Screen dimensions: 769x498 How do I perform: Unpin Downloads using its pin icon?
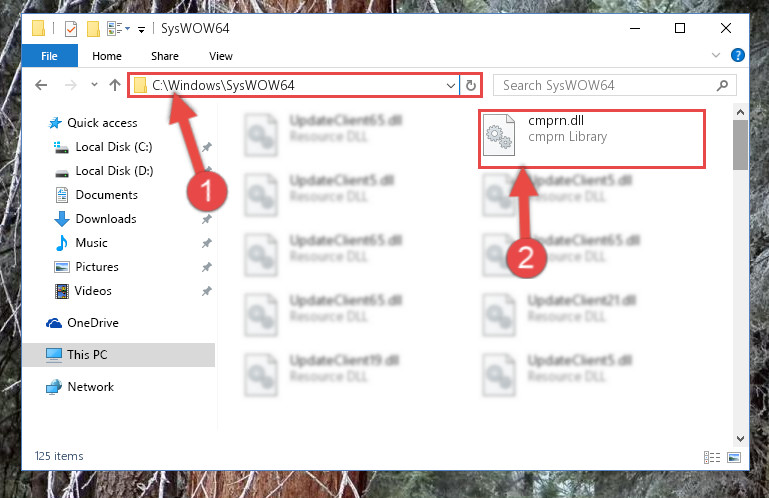coord(206,219)
